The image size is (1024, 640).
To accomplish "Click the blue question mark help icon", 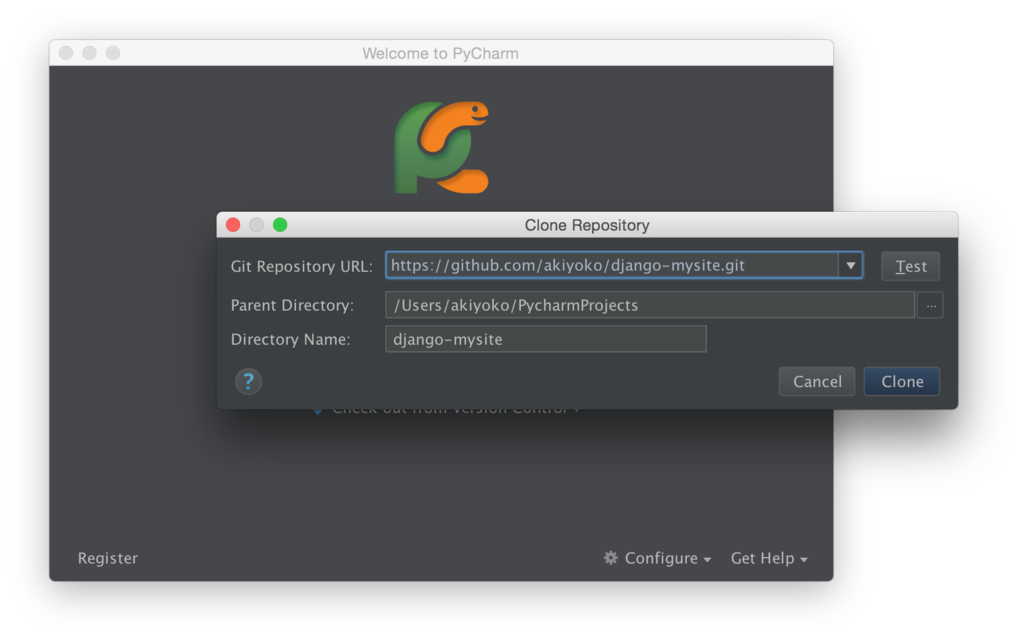I will click(x=248, y=381).
